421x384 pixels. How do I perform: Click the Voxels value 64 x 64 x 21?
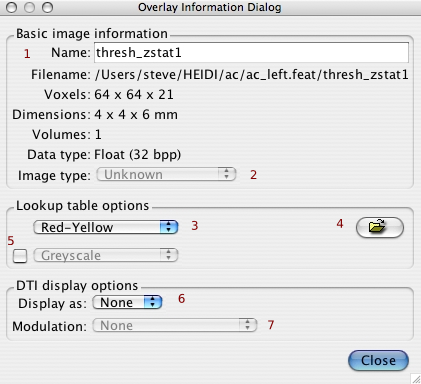click(x=134, y=95)
